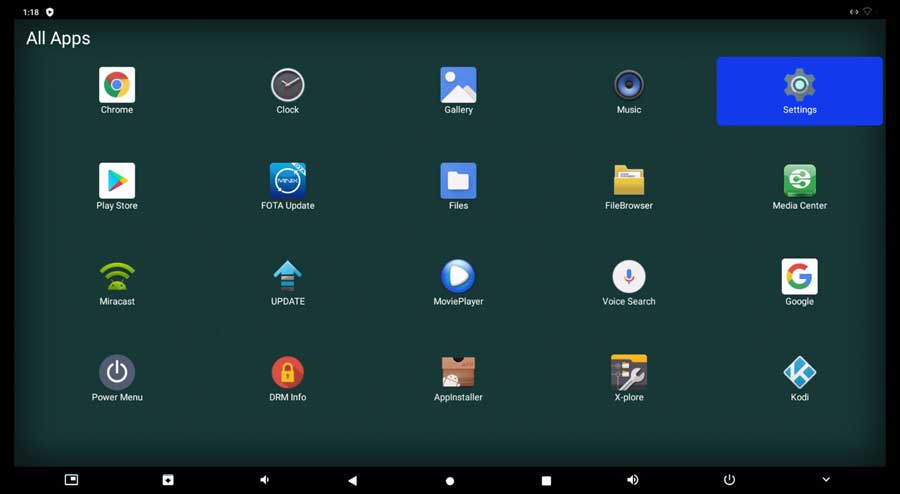Open recent apps with square button
Image resolution: width=900 pixels, height=494 pixels.
(546, 480)
